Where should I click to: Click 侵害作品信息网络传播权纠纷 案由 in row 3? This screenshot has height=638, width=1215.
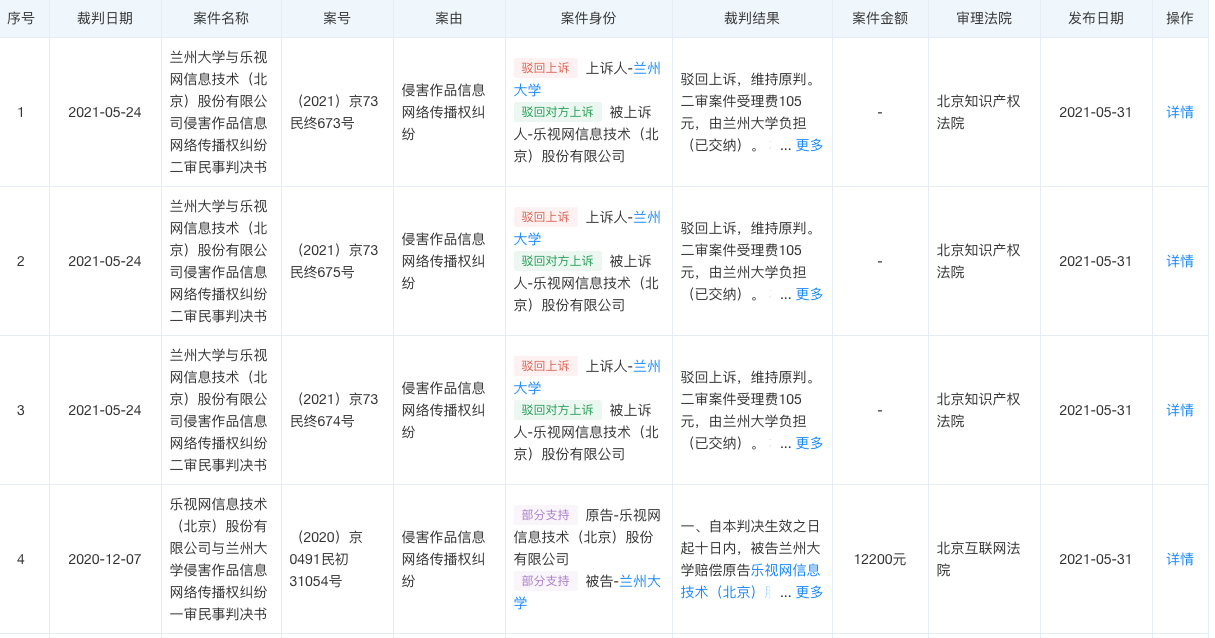[x=444, y=410]
